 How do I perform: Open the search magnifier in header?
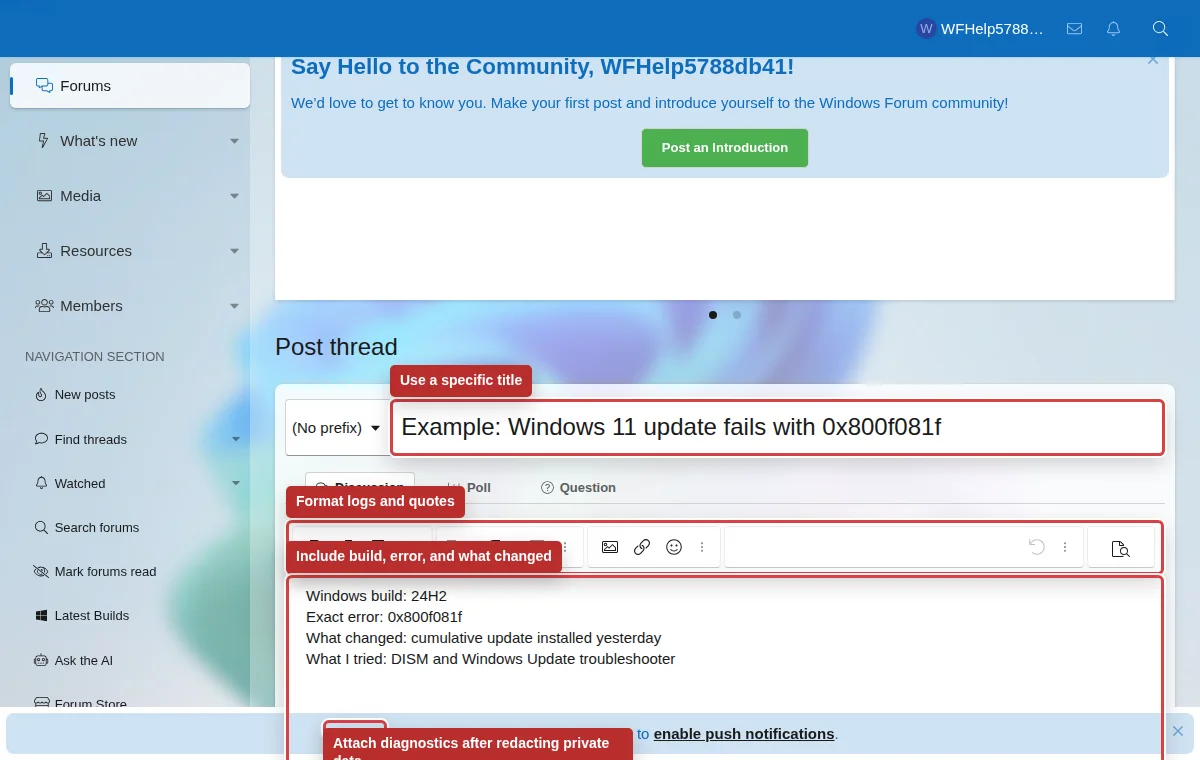click(x=1160, y=29)
